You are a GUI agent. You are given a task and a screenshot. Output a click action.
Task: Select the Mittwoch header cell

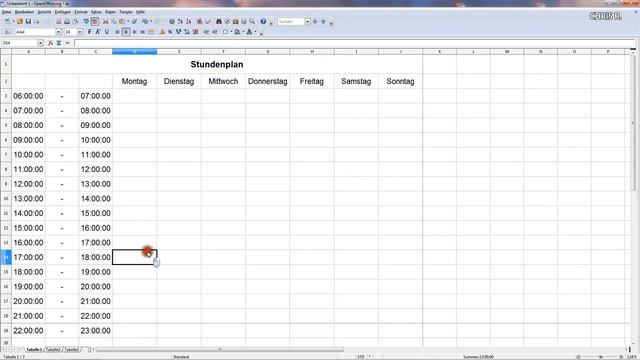pyautogui.click(x=223, y=81)
